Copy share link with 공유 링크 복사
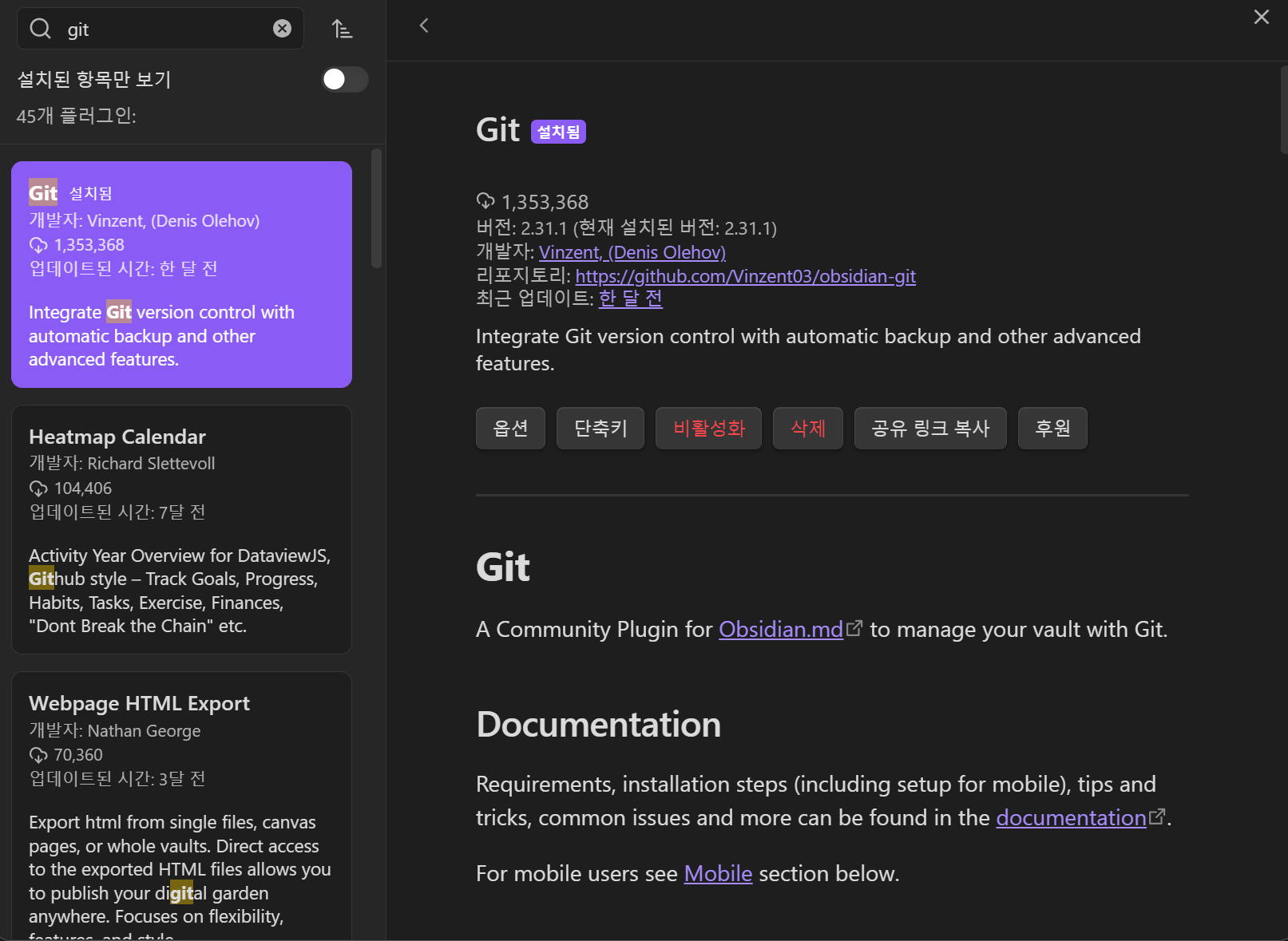Screen dimensions: 1288x941 click(930, 429)
